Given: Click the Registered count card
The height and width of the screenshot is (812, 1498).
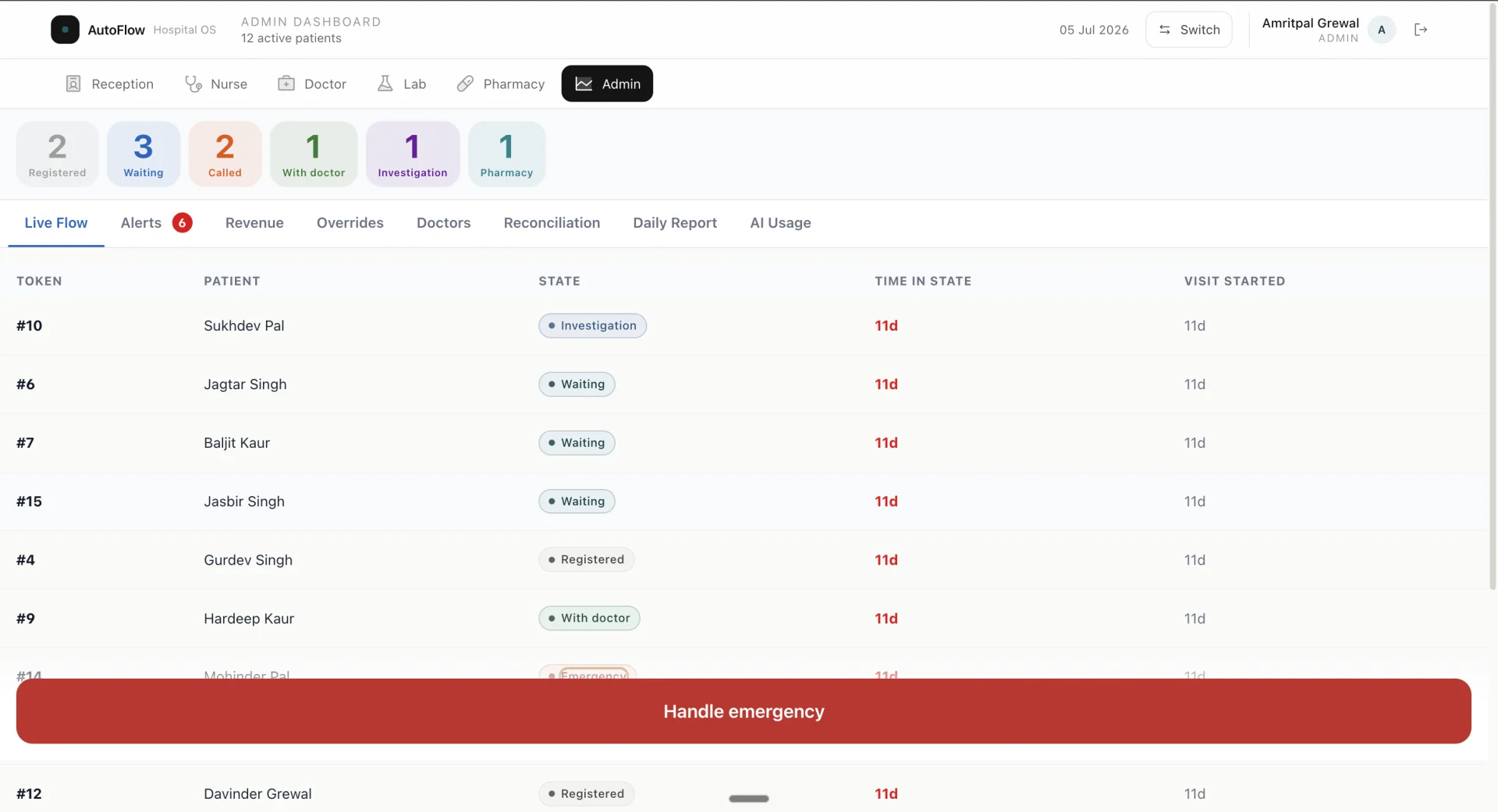Looking at the screenshot, I should tap(58, 154).
